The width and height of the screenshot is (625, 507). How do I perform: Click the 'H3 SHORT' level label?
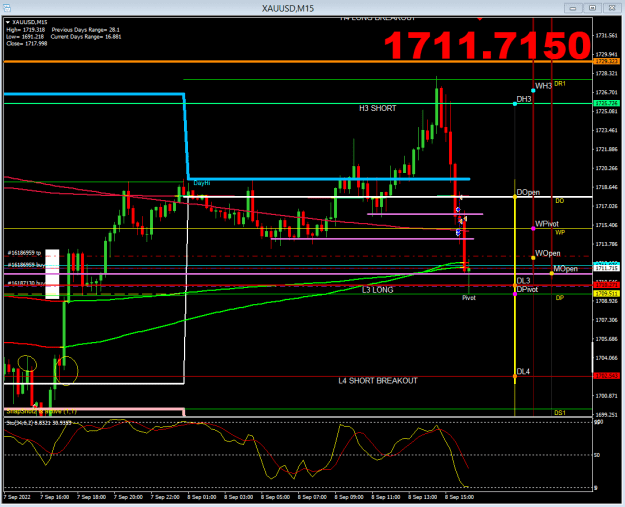point(377,108)
